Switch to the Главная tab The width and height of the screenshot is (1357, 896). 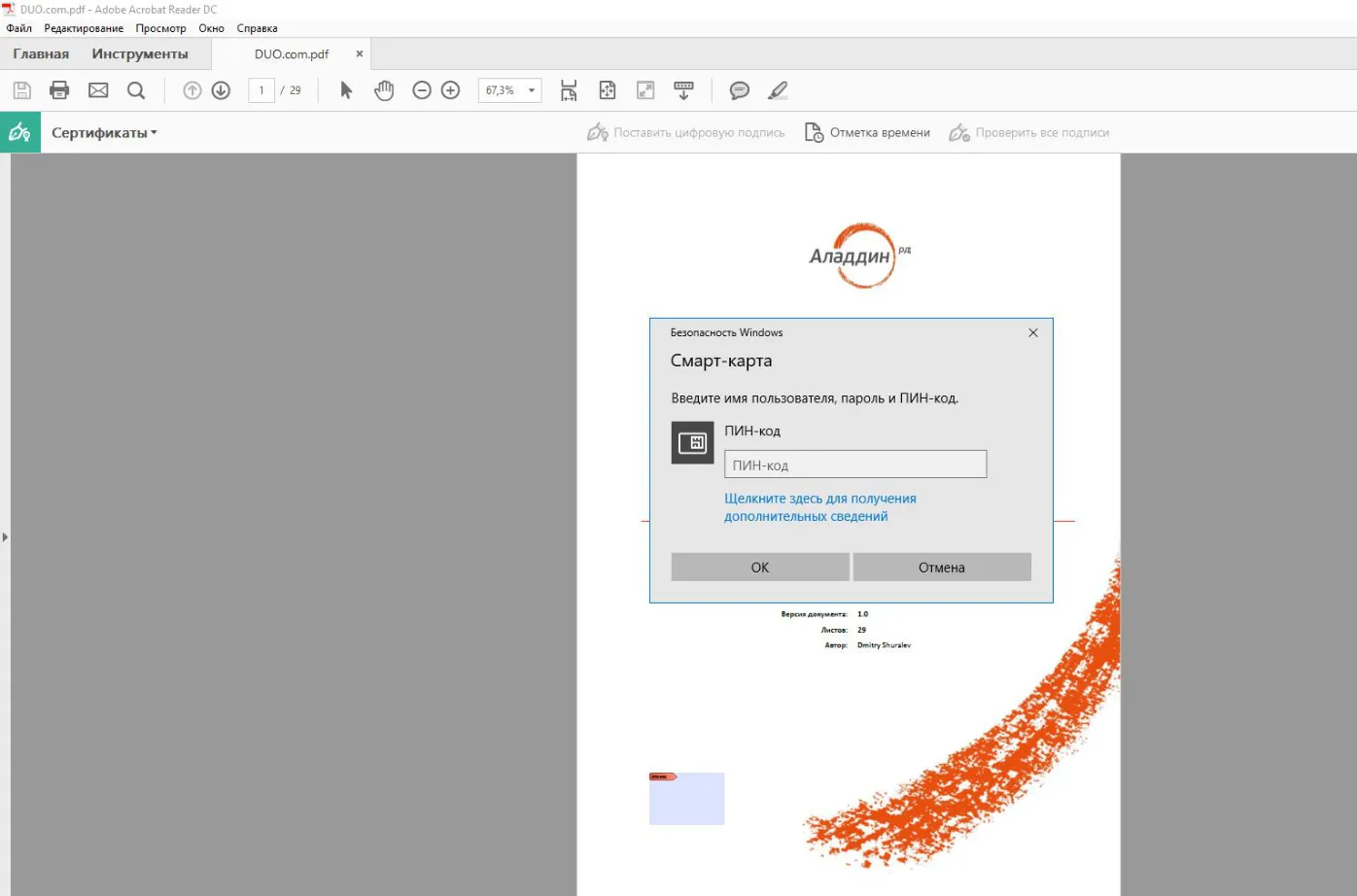pyautogui.click(x=41, y=54)
